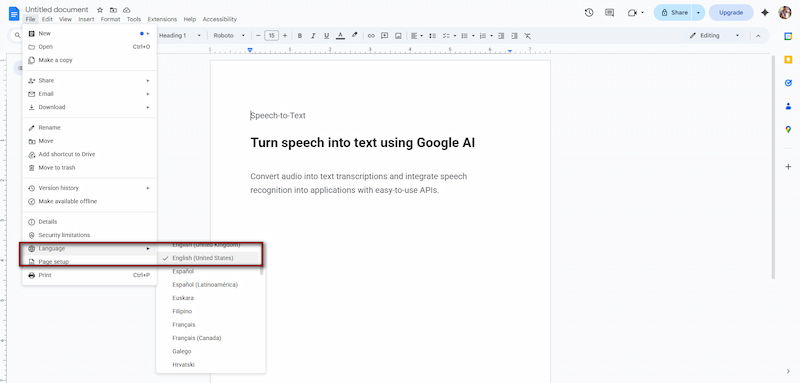The width and height of the screenshot is (800, 383).
Task: Insert an image from the toolbar
Action: click(398, 36)
